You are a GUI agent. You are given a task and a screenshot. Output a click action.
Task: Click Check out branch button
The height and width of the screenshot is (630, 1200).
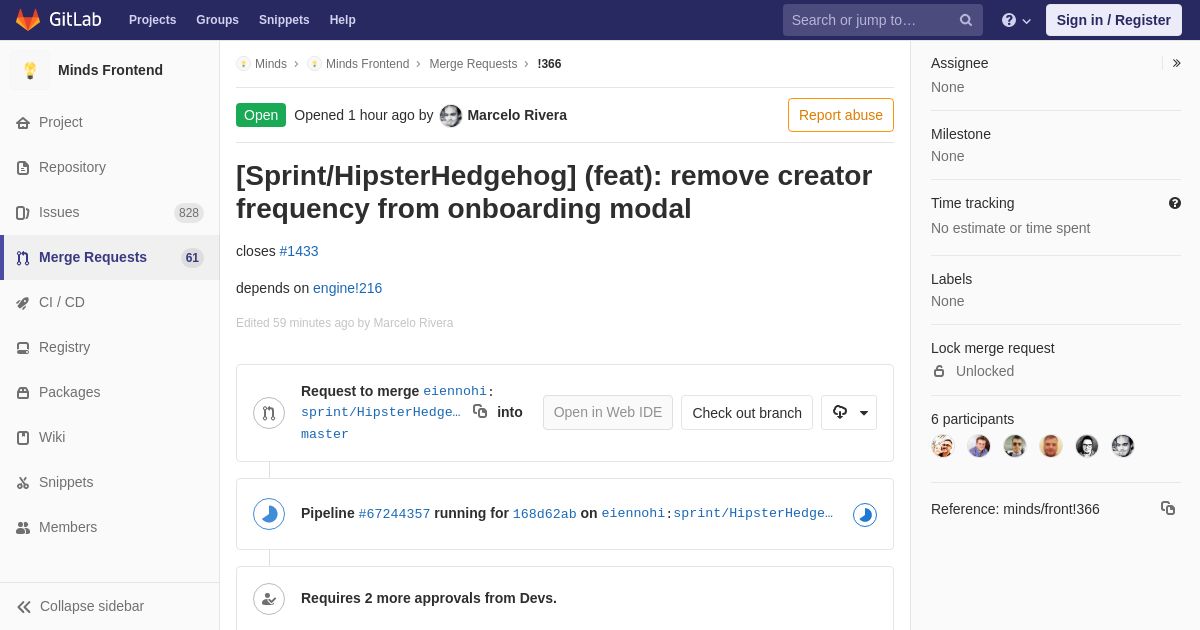pyautogui.click(x=747, y=412)
